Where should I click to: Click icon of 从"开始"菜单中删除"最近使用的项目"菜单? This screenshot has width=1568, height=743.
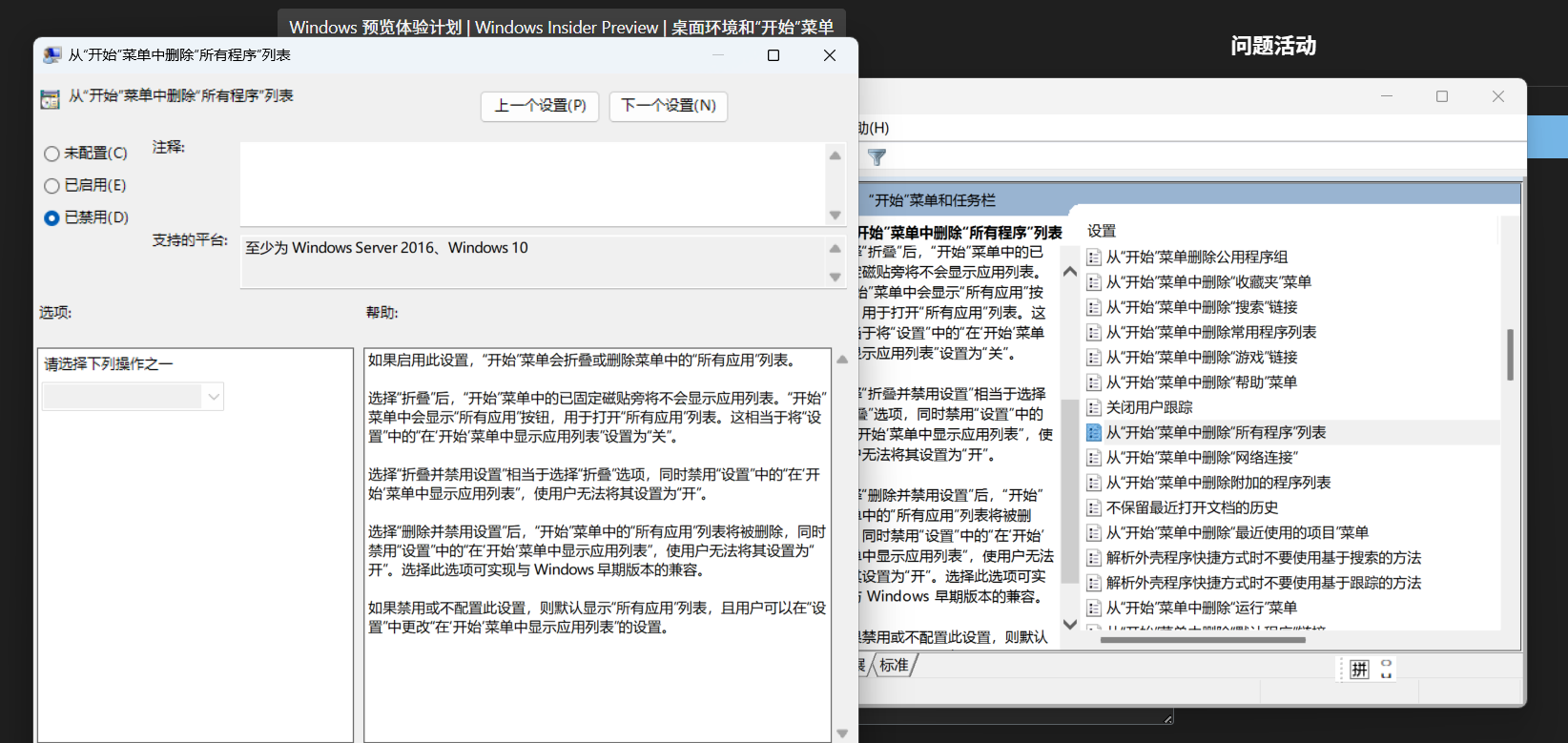[x=1094, y=533]
